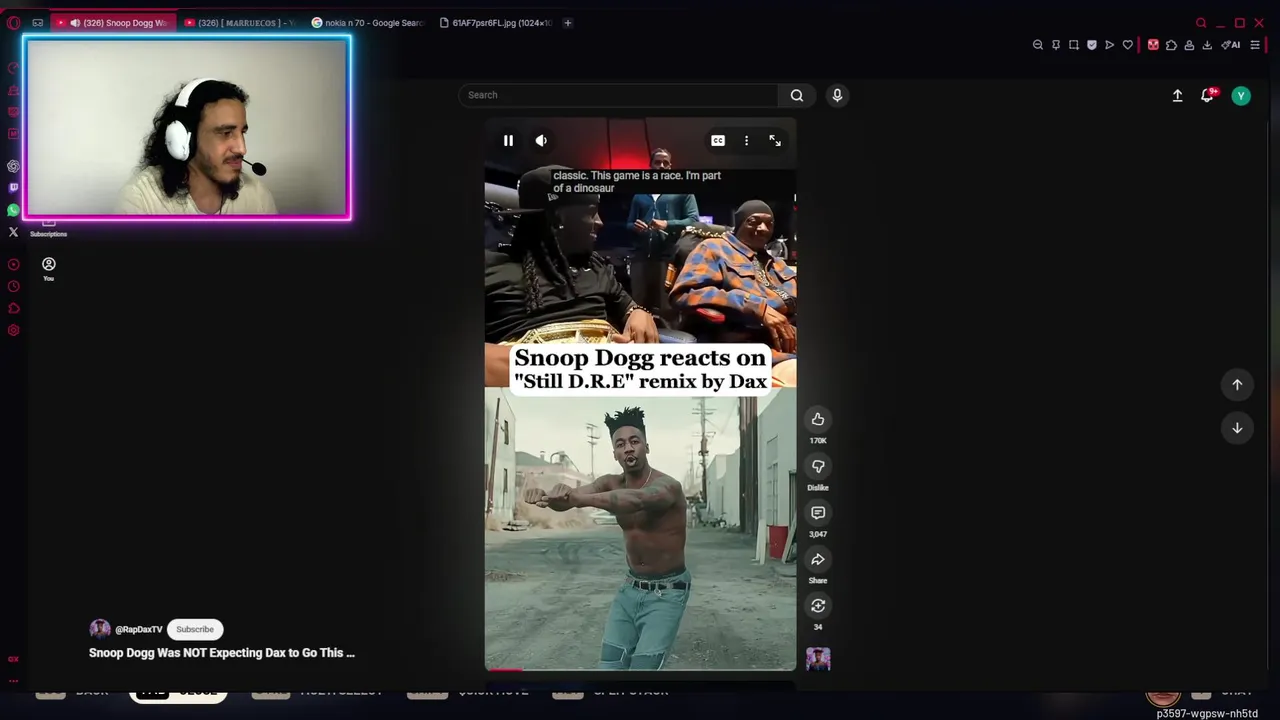The width and height of the screenshot is (1280, 720).
Task: Search with your voice microphone button
Action: pyautogui.click(x=837, y=95)
